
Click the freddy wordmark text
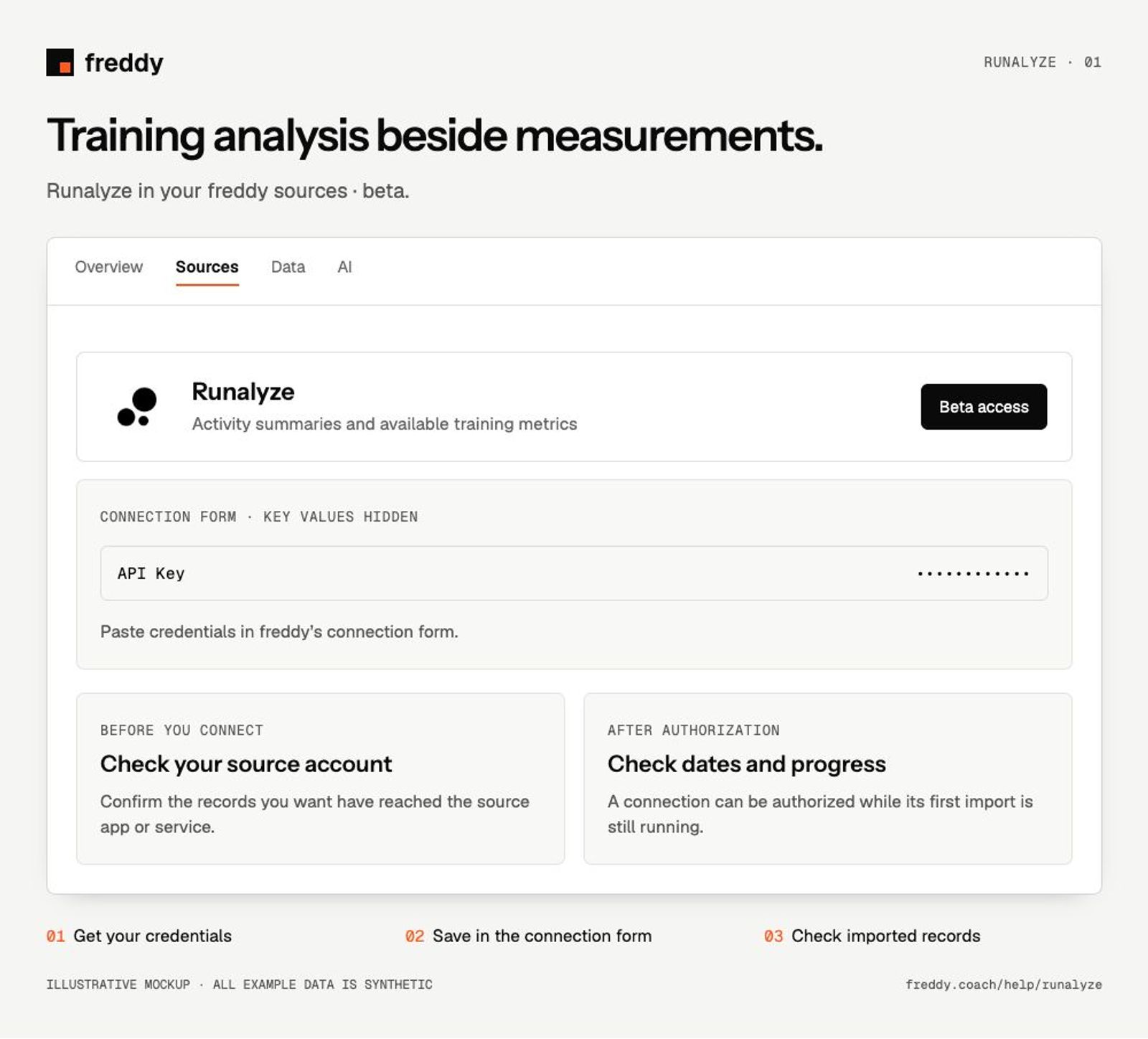pyautogui.click(x=124, y=62)
